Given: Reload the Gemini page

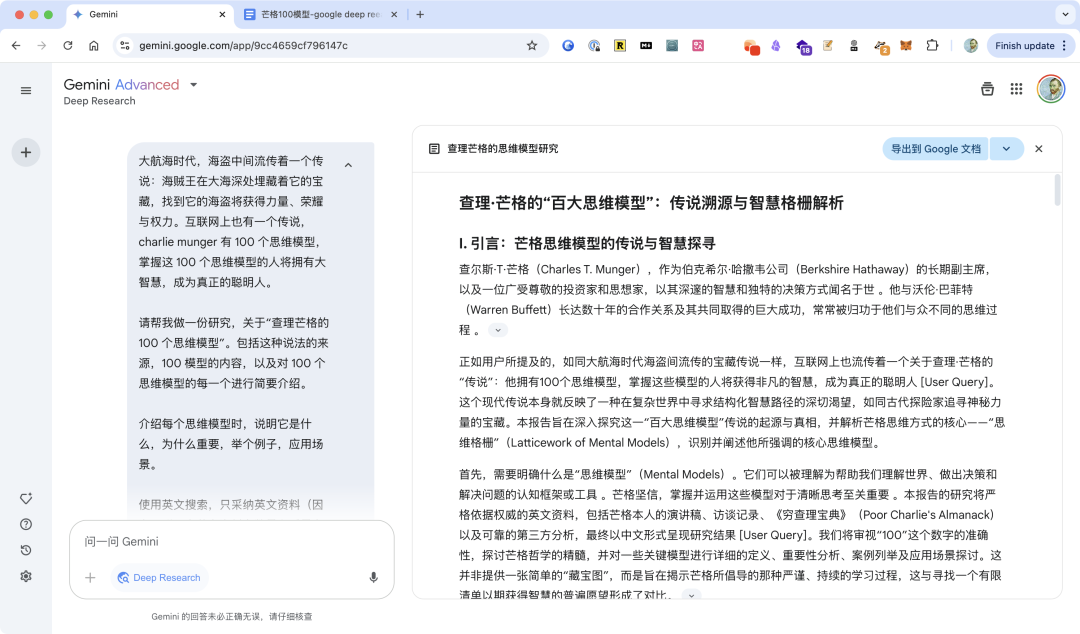Looking at the screenshot, I should point(68,45).
